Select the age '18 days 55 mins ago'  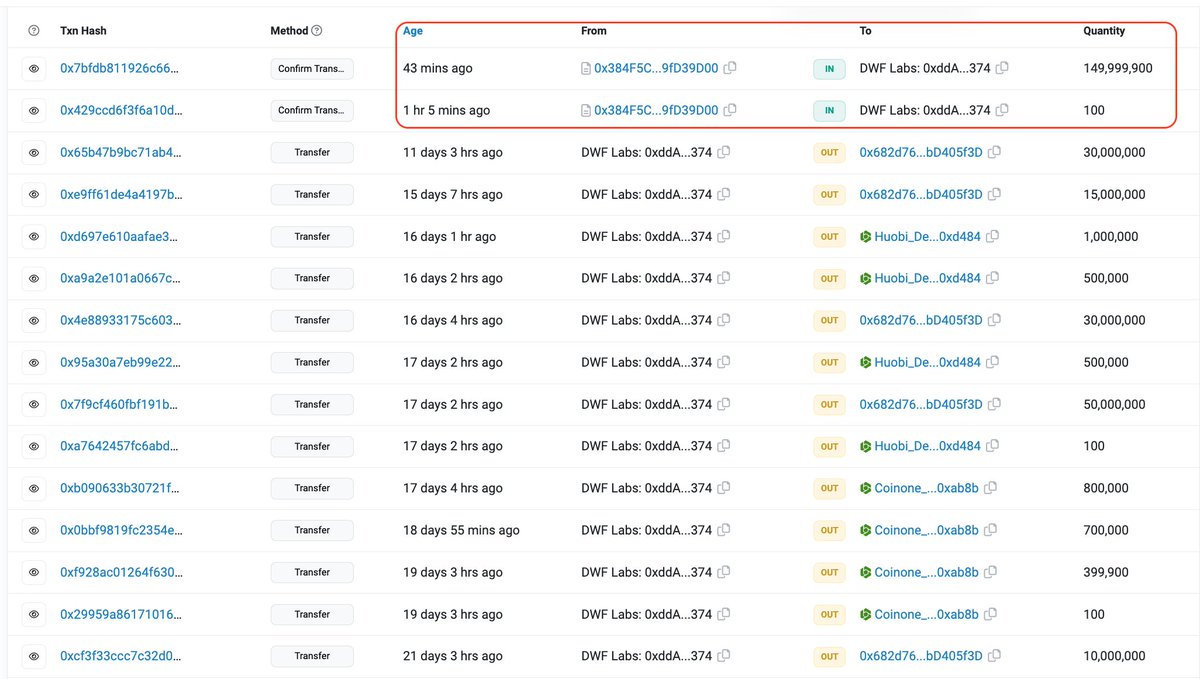[461, 530]
